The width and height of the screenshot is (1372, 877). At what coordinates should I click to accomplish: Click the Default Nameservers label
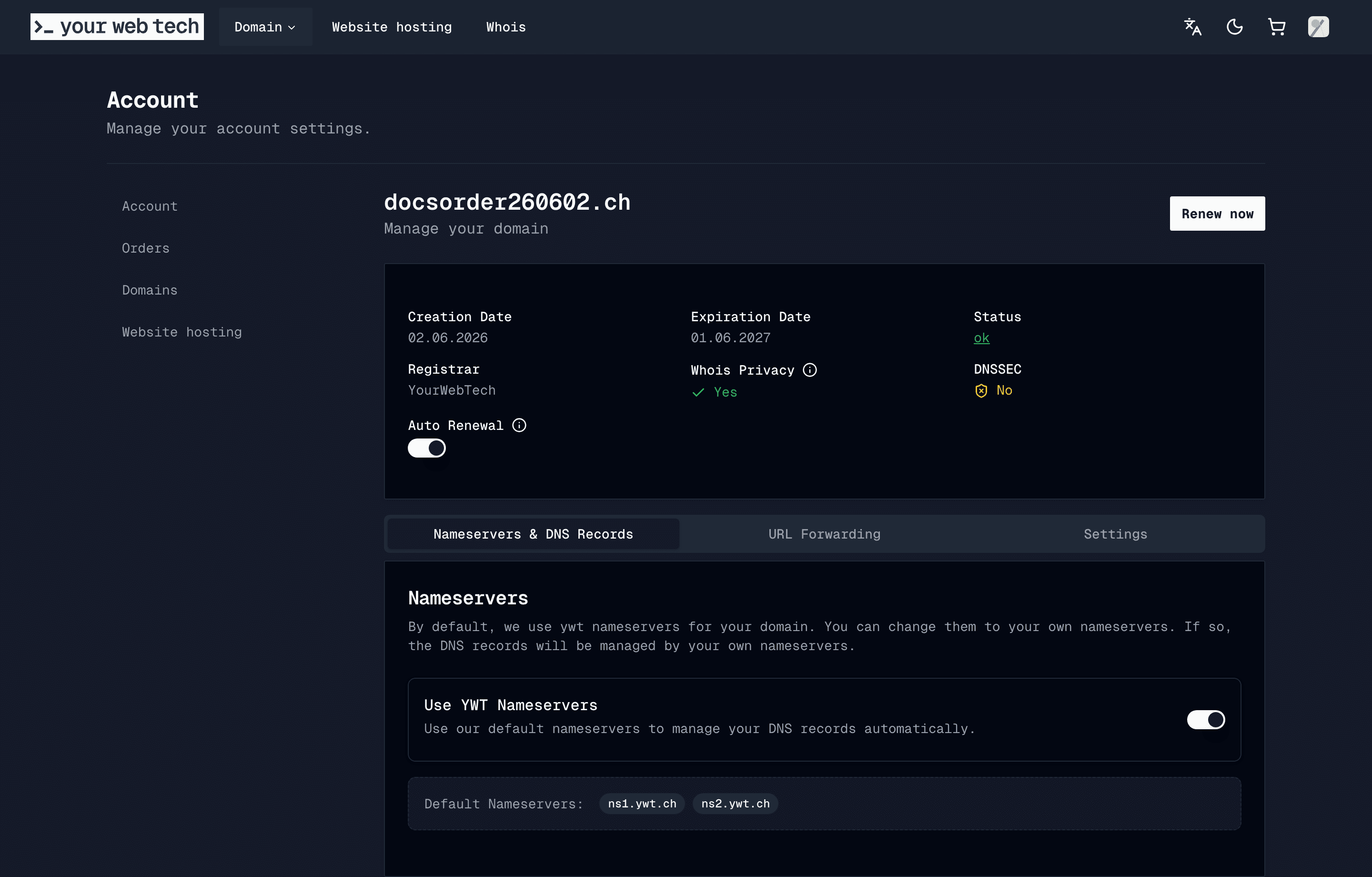click(x=504, y=804)
